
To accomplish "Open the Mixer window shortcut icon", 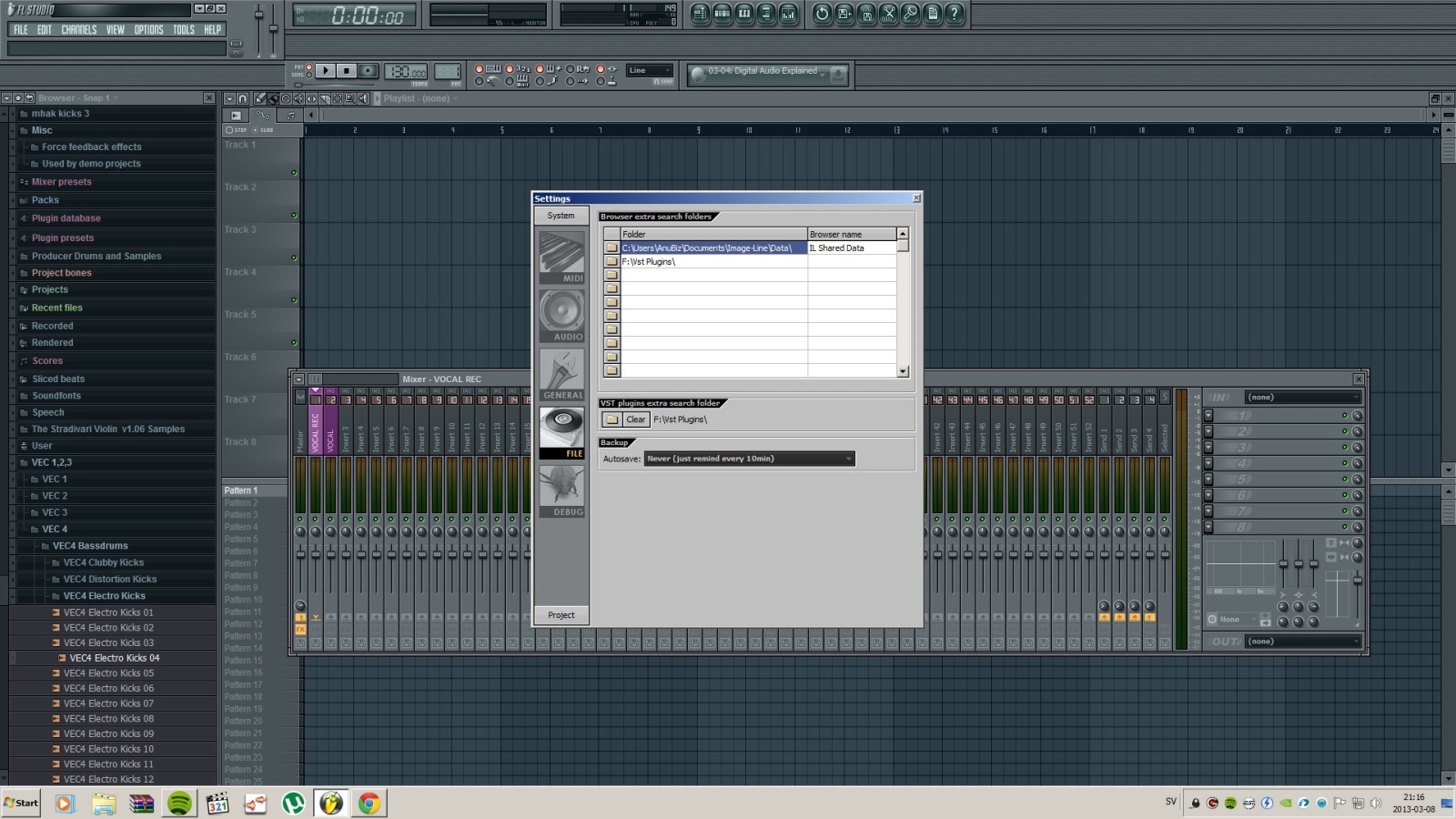I will [x=788, y=14].
